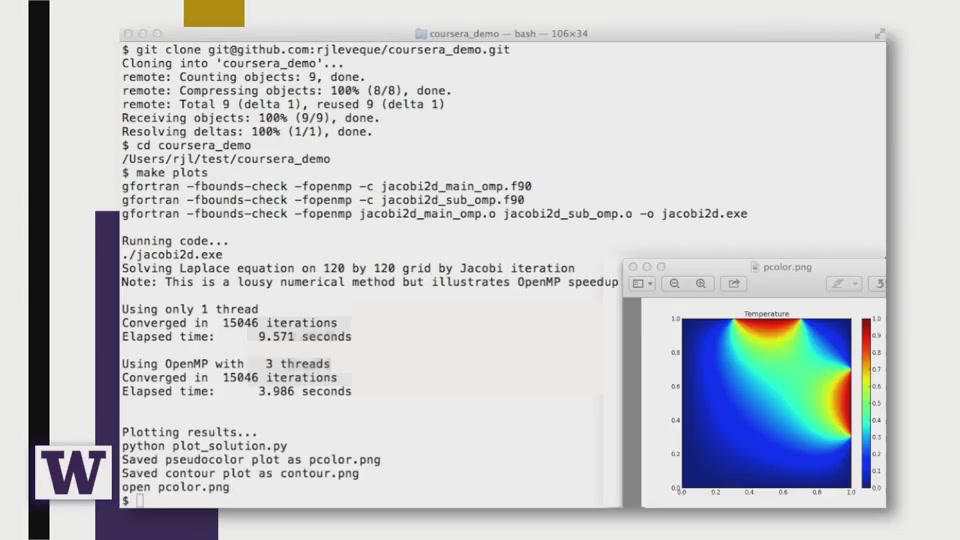The image size is (960, 540).
Task: Enter full screen with terminal corner arrows icon
Action: 879,33
